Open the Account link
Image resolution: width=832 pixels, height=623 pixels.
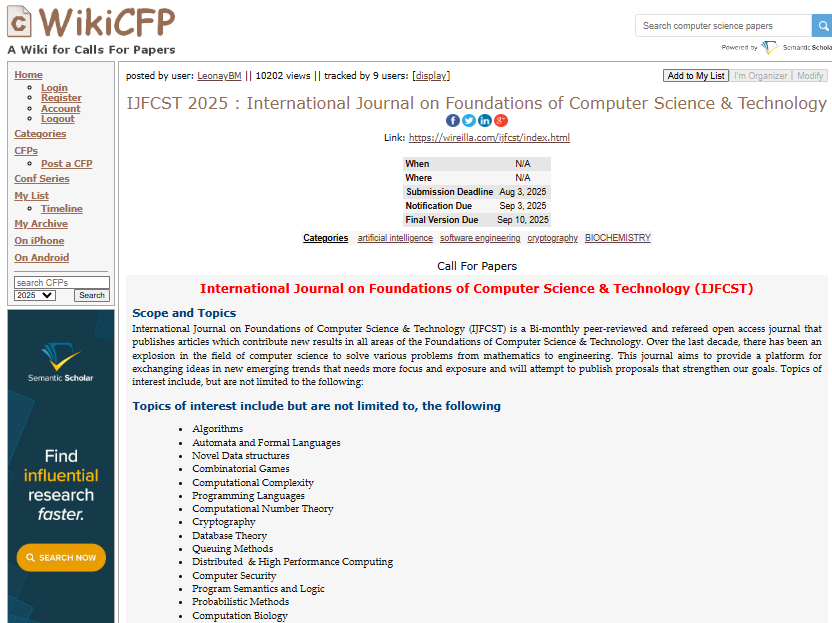coord(60,108)
